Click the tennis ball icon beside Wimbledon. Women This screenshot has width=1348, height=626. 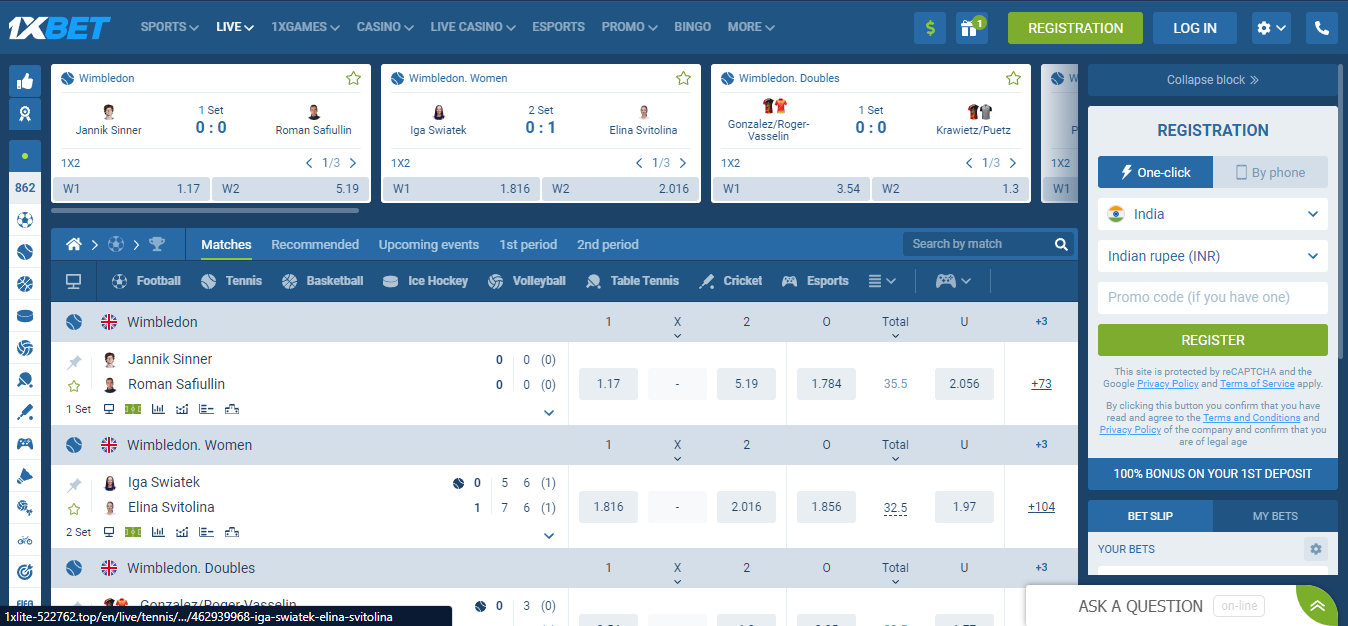(74, 445)
